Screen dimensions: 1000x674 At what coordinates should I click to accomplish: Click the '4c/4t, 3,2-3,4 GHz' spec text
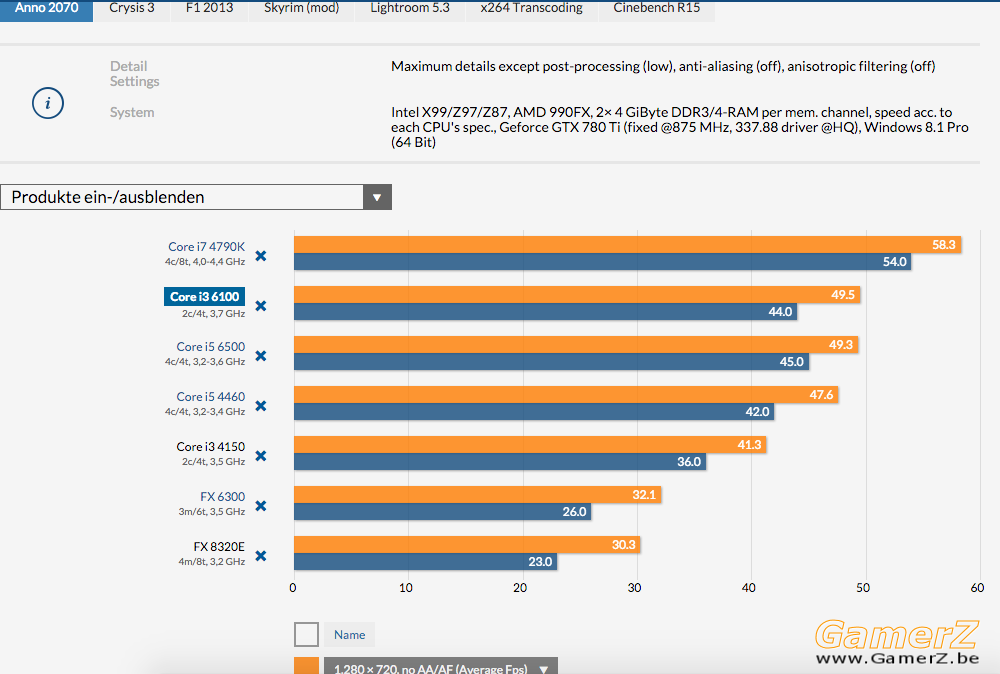tap(205, 411)
